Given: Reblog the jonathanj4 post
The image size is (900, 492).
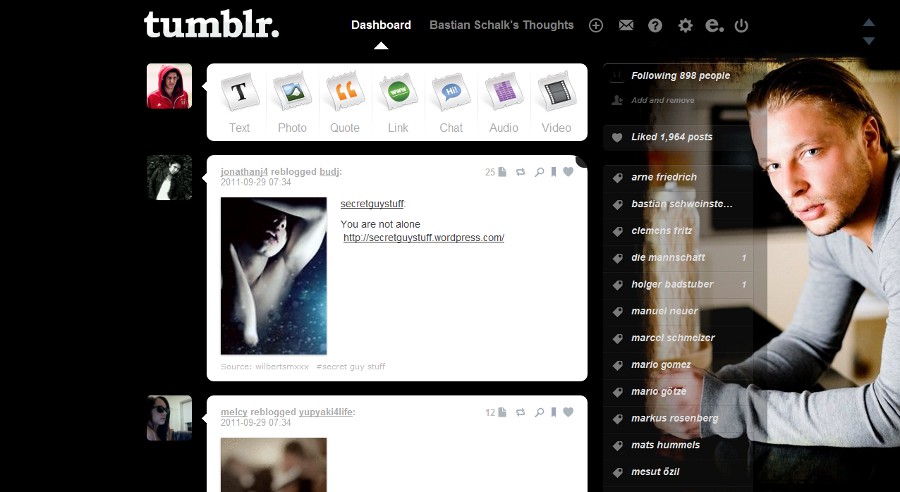Looking at the screenshot, I should coord(521,172).
